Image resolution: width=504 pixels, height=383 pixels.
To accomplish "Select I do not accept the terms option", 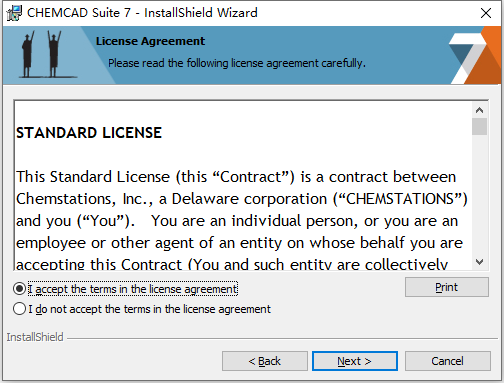I will [20, 309].
